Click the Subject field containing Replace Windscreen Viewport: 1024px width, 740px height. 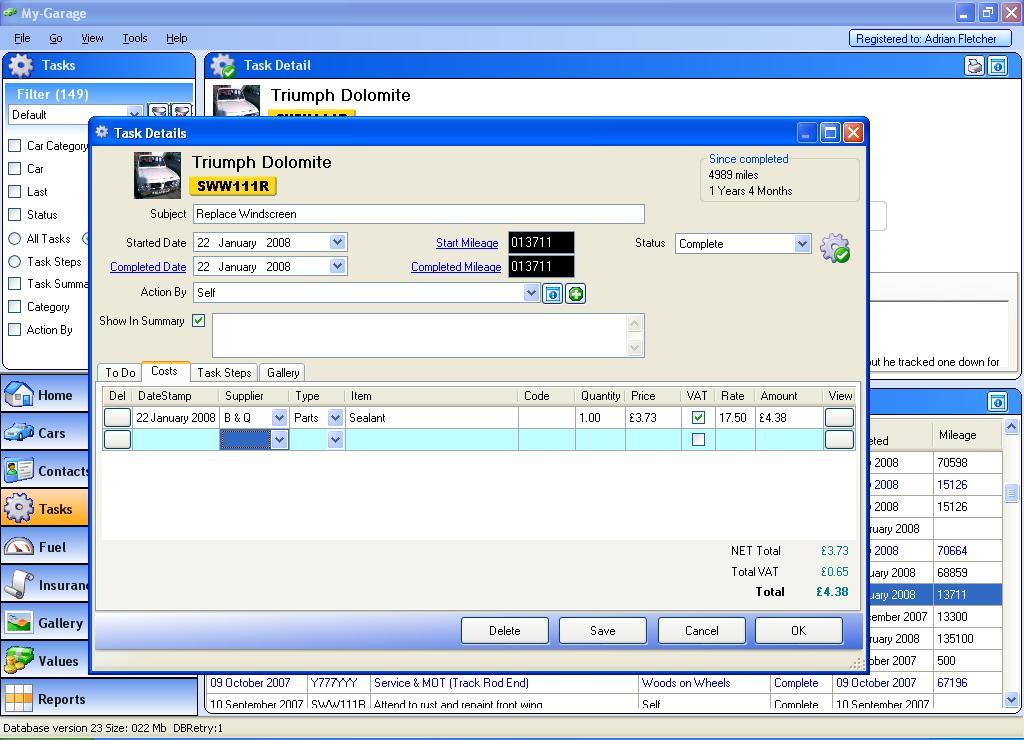point(418,214)
